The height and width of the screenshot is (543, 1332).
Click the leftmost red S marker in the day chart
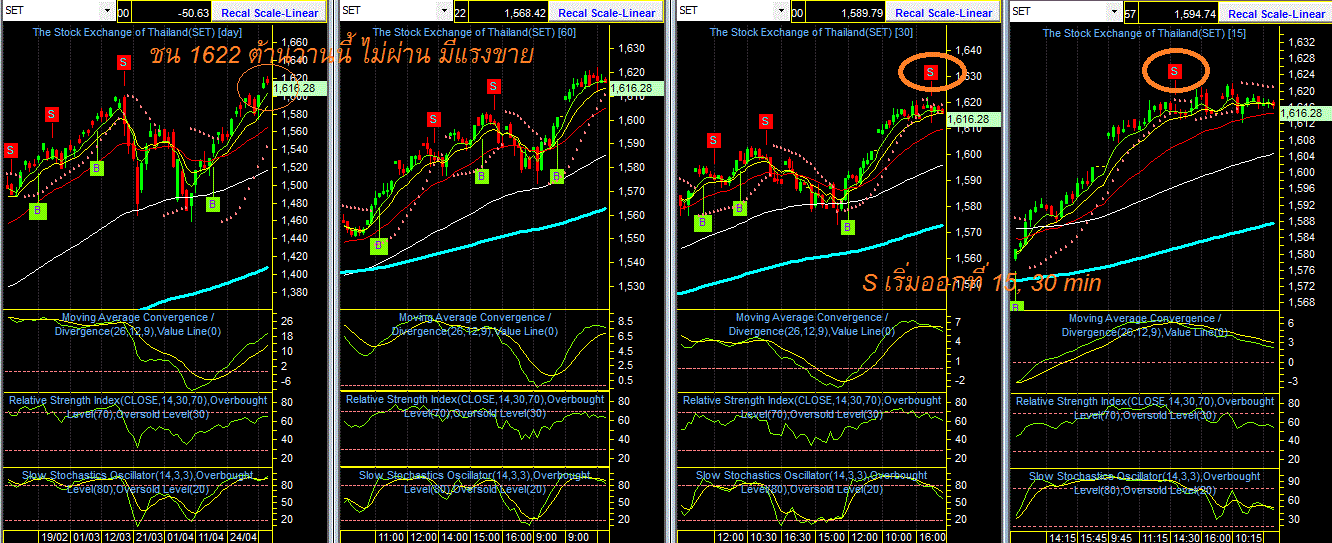[x=11, y=150]
